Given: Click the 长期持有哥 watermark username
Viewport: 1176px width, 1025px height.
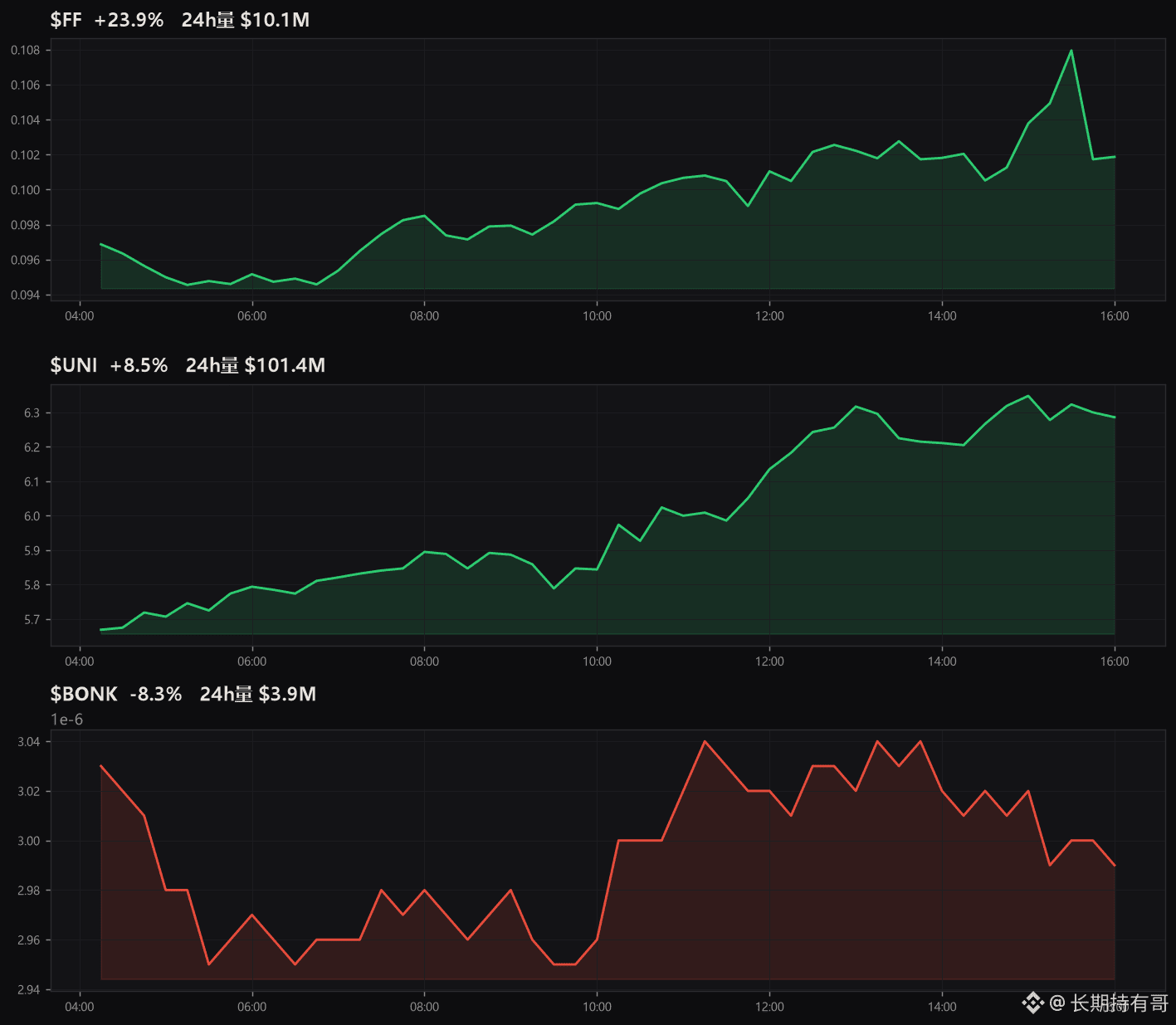Looking at the screenshot, I should pos(1120,1003).
